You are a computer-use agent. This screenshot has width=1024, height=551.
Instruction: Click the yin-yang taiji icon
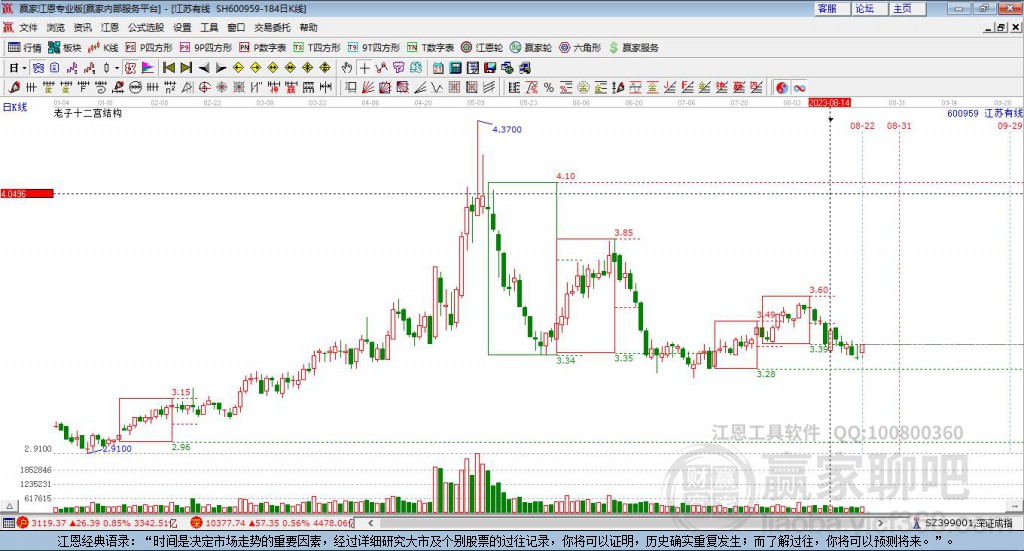coord(782,87)
